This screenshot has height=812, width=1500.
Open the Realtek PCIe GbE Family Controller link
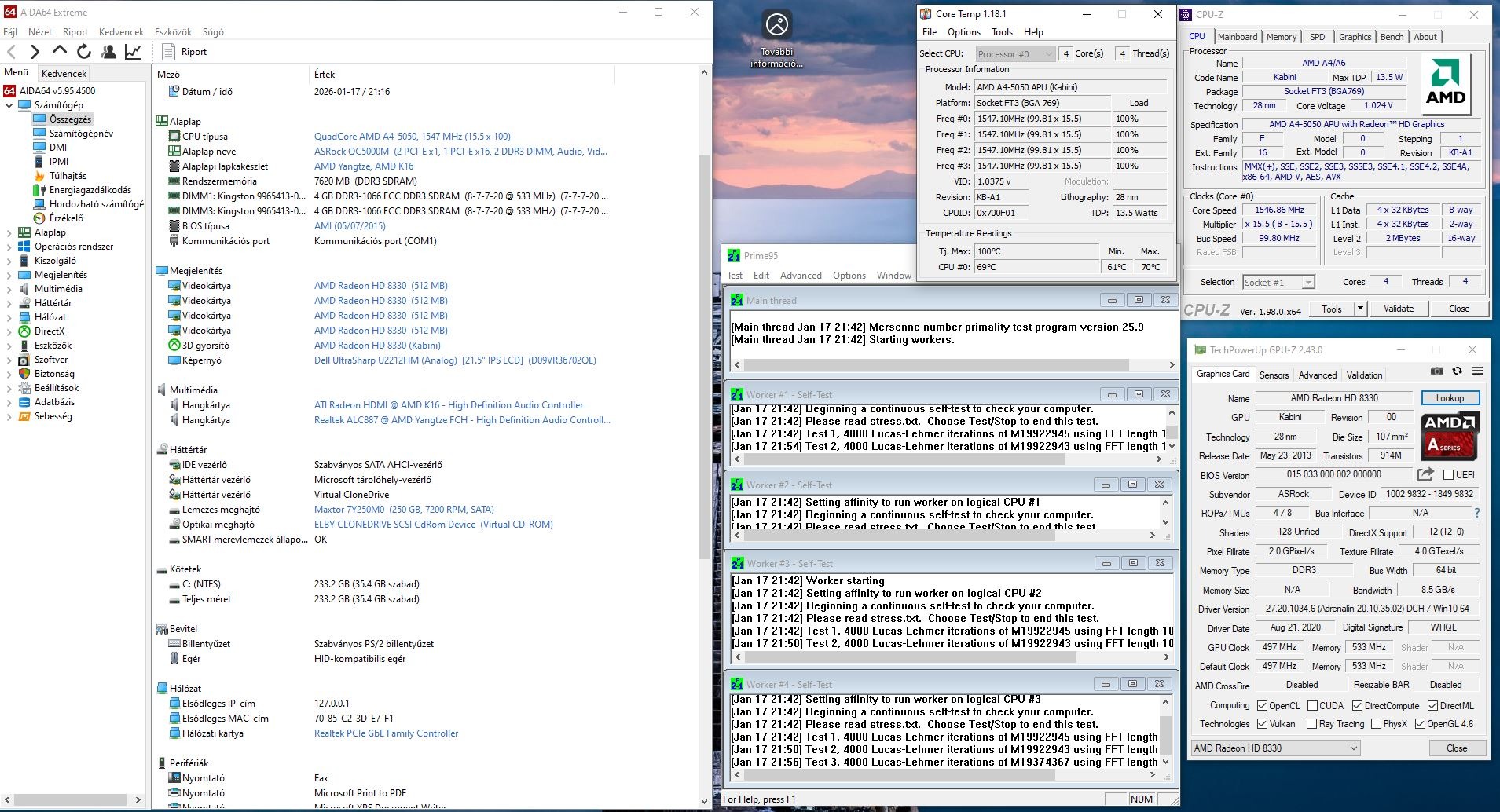tap(386, 733)
